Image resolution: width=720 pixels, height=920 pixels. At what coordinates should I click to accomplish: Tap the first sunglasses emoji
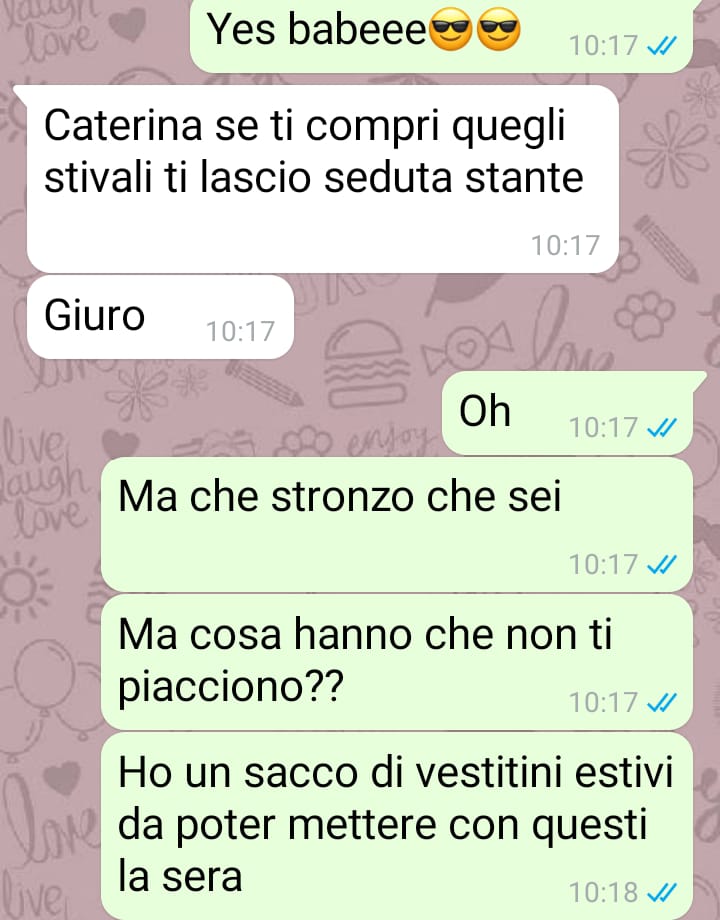pyautogui.click(x=451, y=29)
